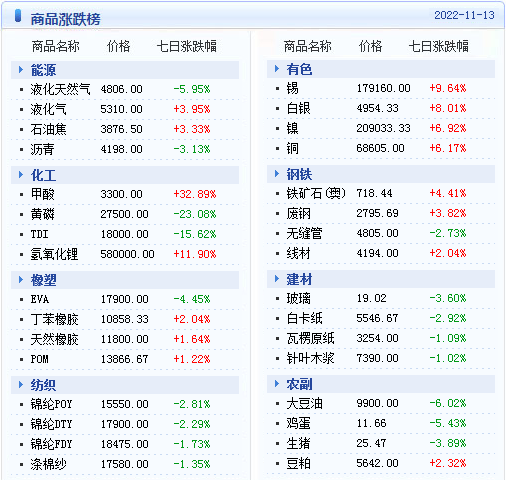Open 锦纶DTY commodity

point(51,424)
